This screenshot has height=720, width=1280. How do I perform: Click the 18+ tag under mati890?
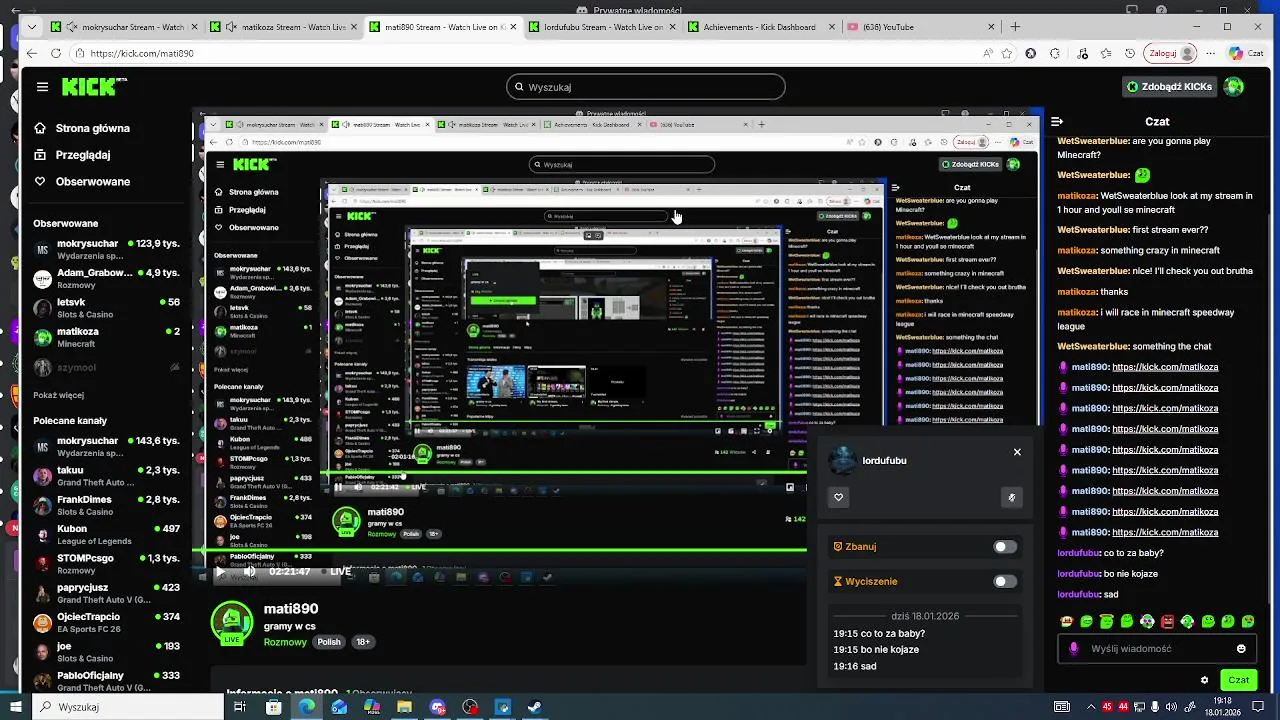click(363, 642)
